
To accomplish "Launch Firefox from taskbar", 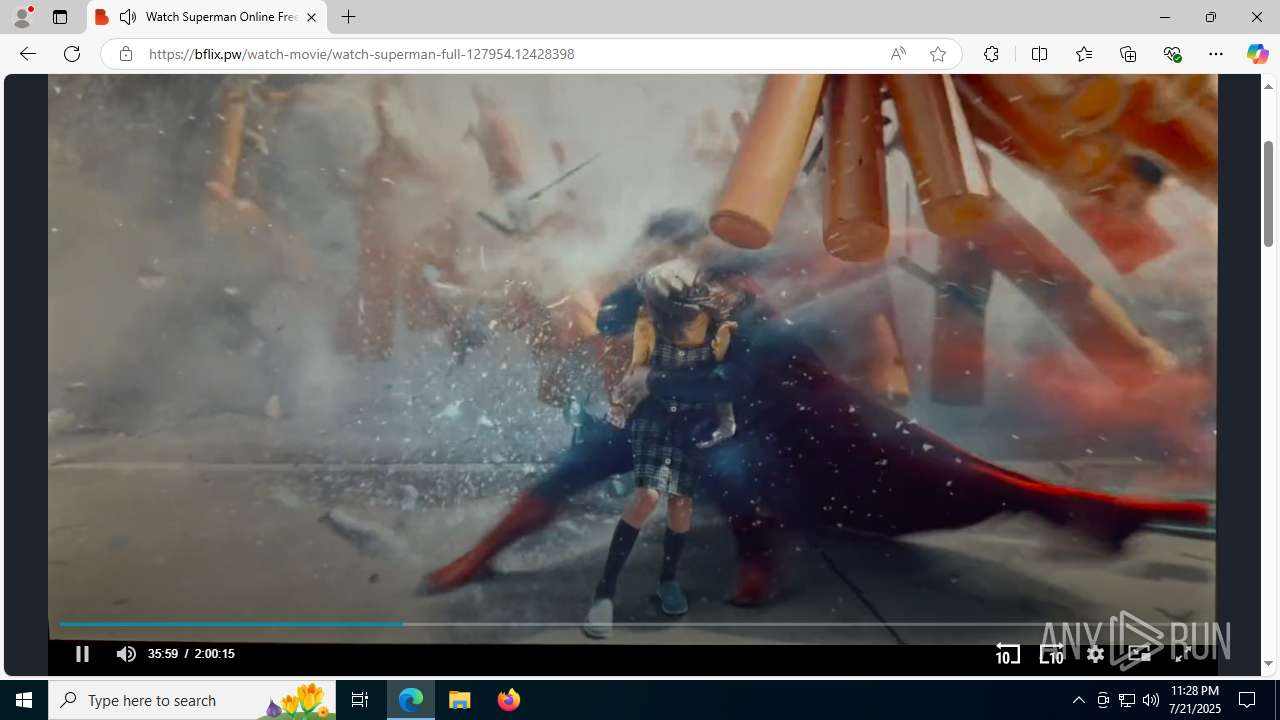I will coord(508,700).
